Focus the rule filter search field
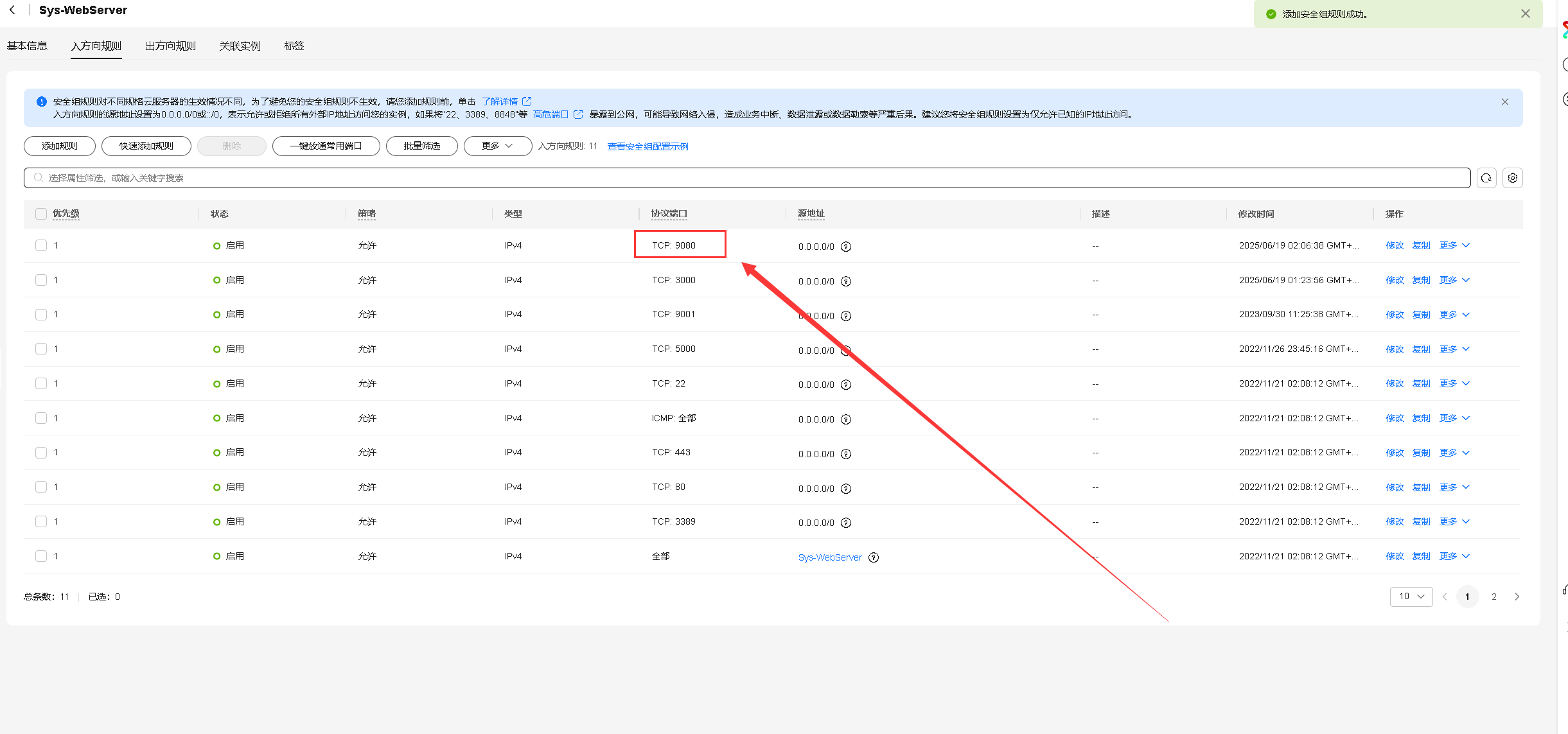Viewport: 1568px width, 734px height. [x=745, y=178]
